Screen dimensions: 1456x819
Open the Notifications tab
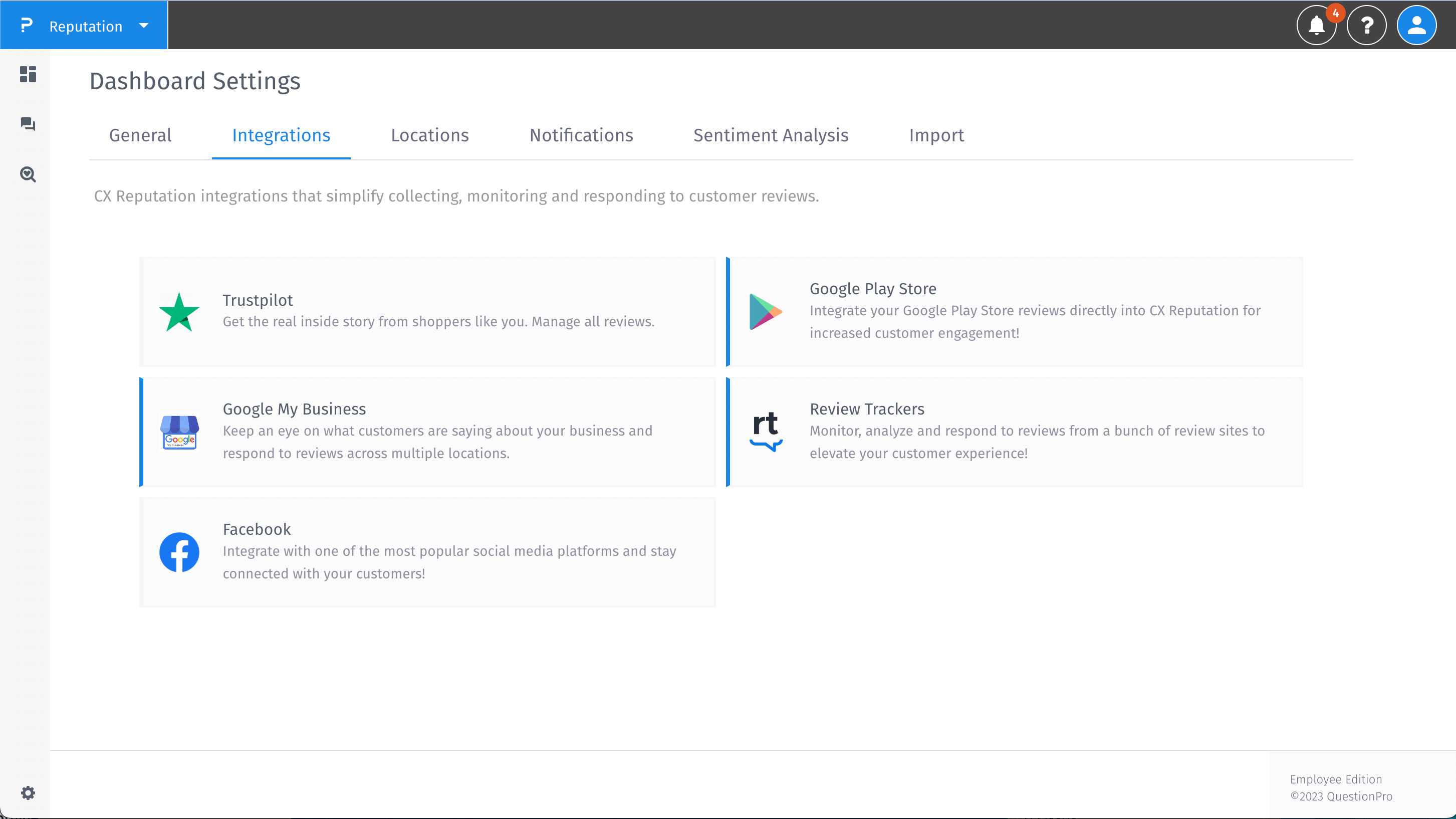[x=581, y=135]
